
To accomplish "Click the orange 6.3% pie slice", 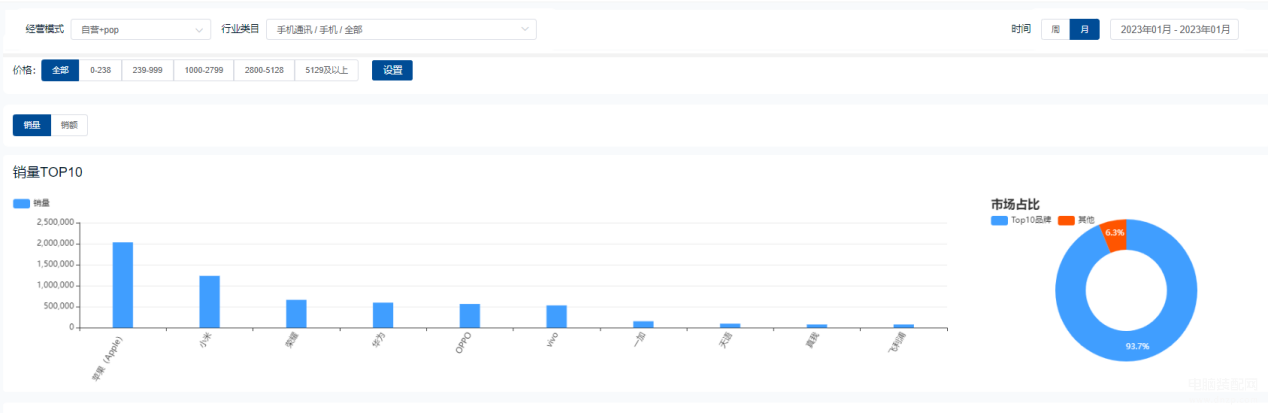I will (x=1114, y=232).
